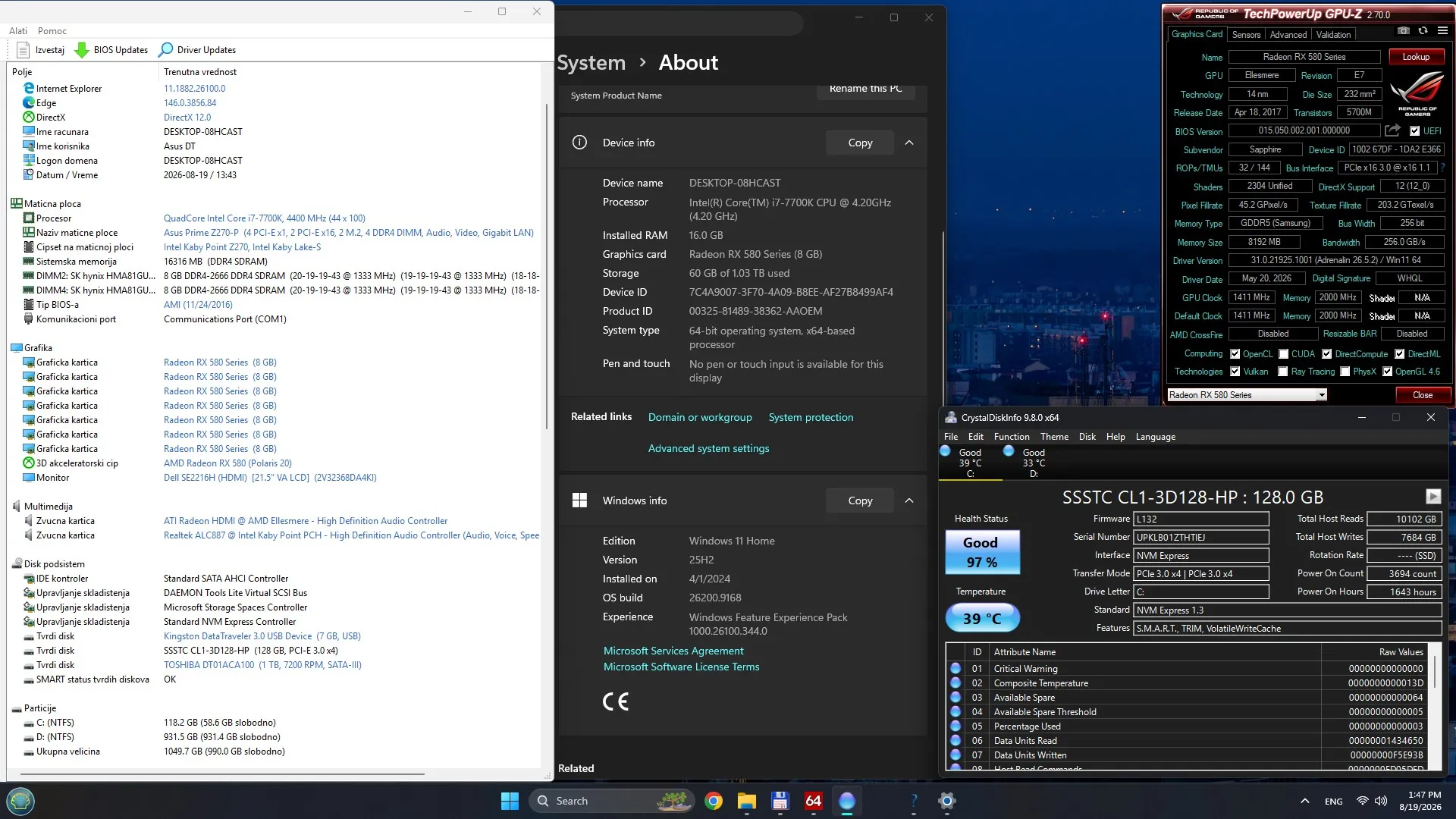Copy Windows info with its Copy button
The image size is (1456, 819).
(860, 500)
